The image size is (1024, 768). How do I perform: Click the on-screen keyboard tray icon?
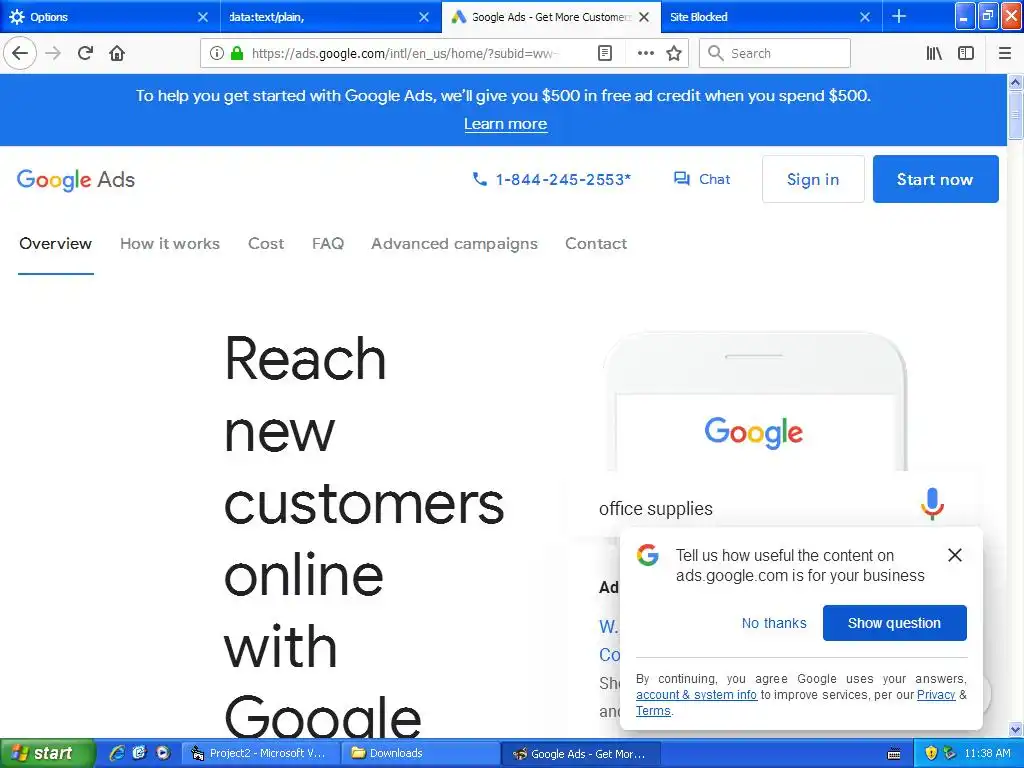pos(895,754)
